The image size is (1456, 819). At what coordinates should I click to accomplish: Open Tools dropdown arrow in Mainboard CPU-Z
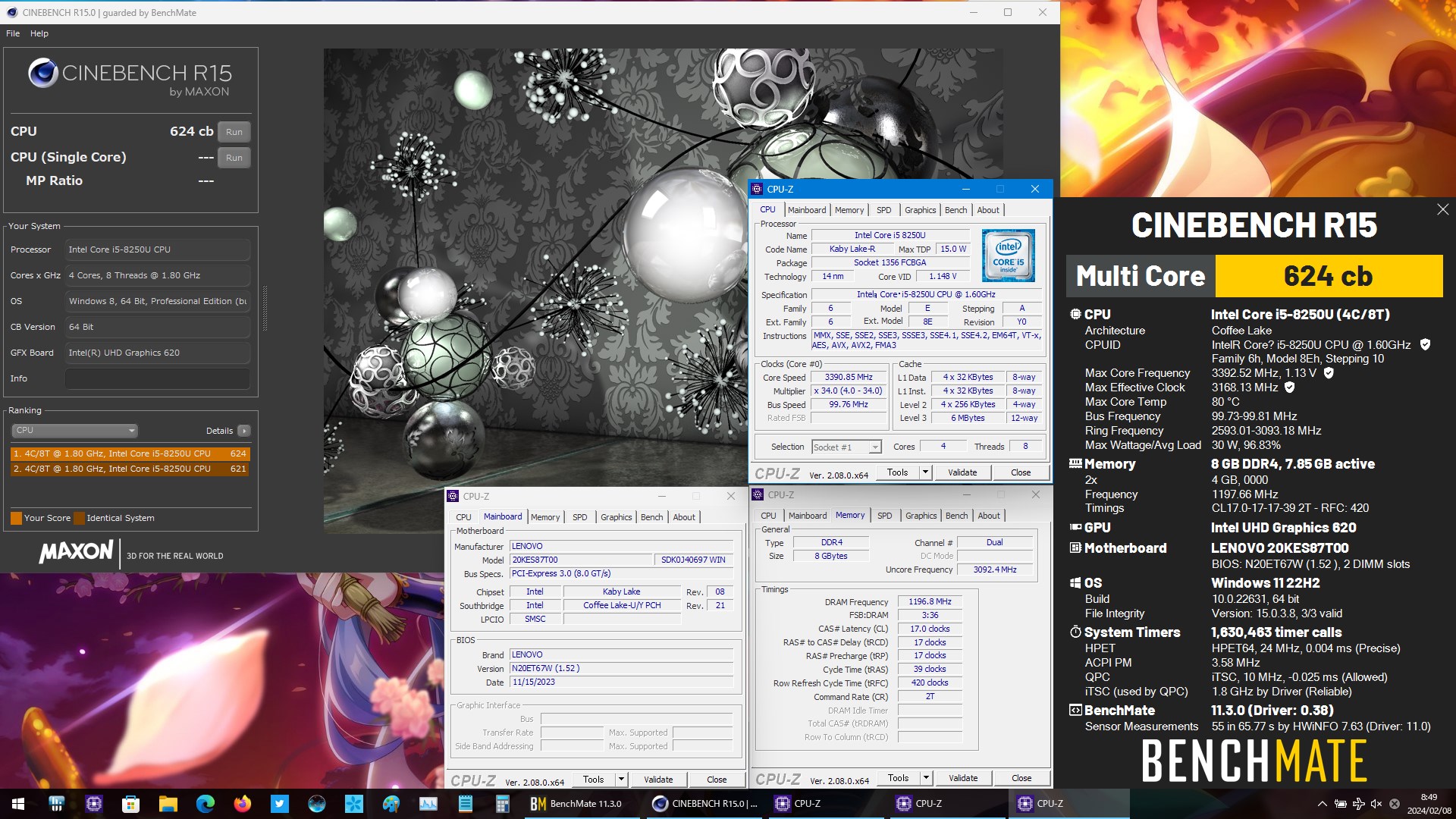pyautogui.click(x=621, y=780)
